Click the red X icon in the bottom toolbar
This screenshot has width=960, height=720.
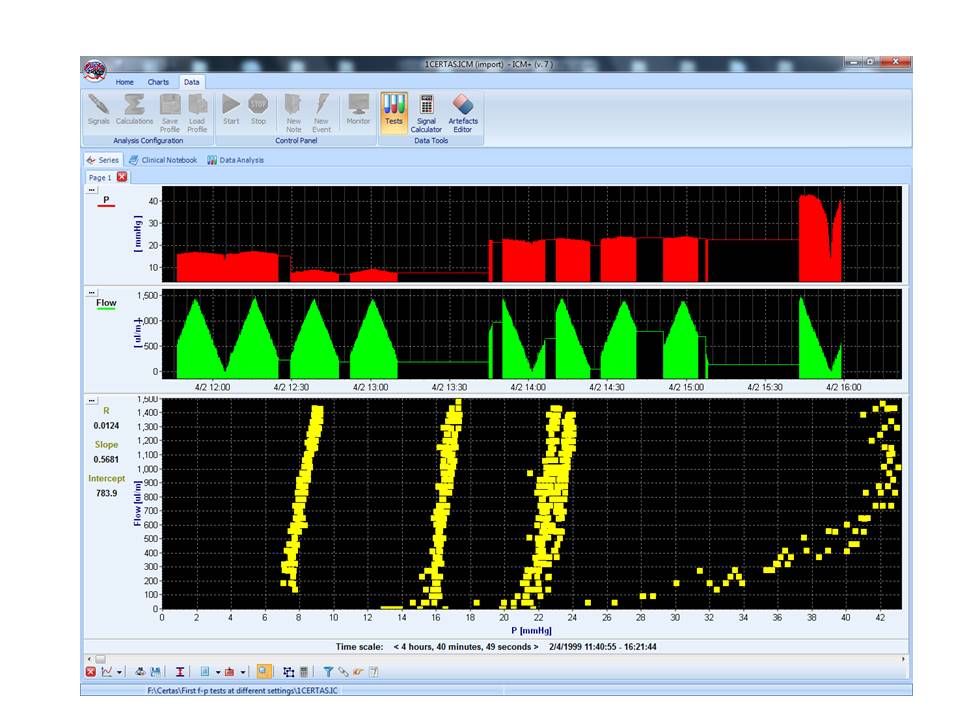pyautogui.click(x=90, y=672)
